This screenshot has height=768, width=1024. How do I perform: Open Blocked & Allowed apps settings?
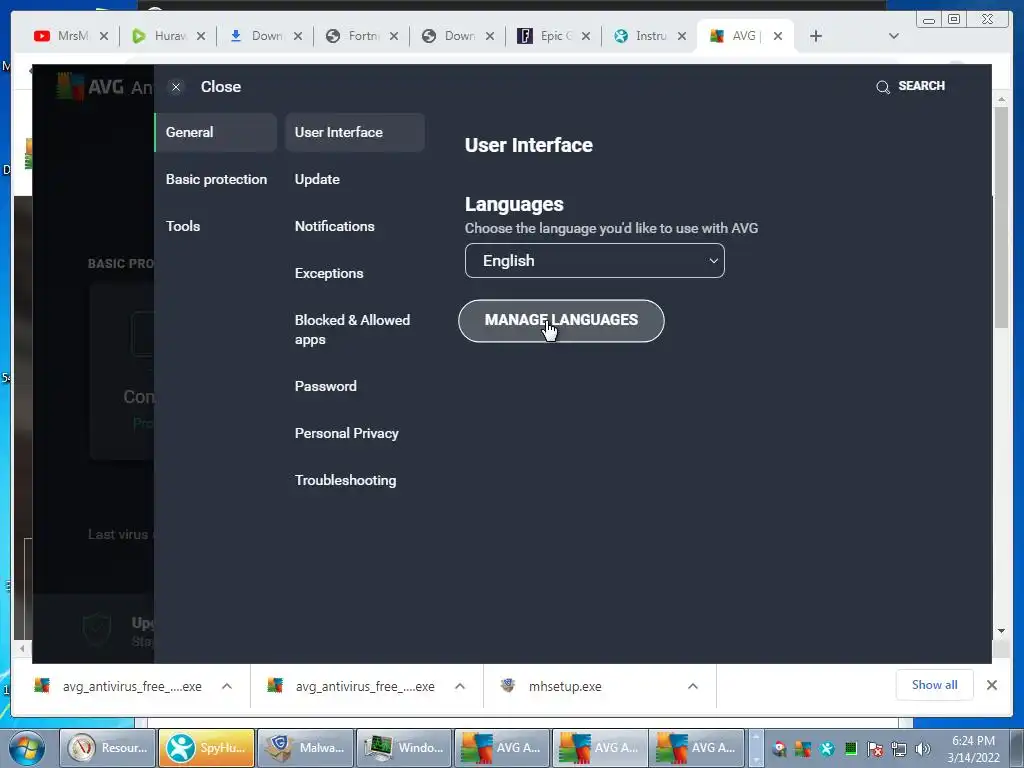pyautogui.click(x=352, y=329)
